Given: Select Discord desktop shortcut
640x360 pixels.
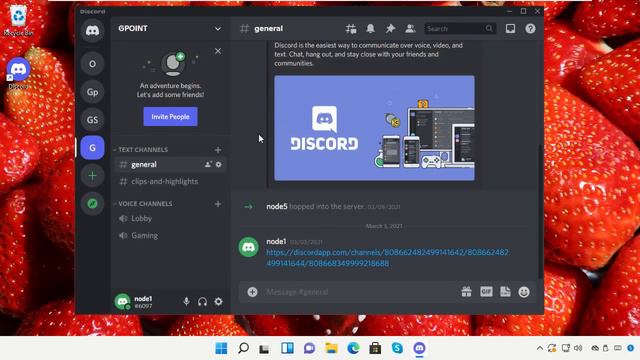Looking at the screenshot, I should pos(18,74).
